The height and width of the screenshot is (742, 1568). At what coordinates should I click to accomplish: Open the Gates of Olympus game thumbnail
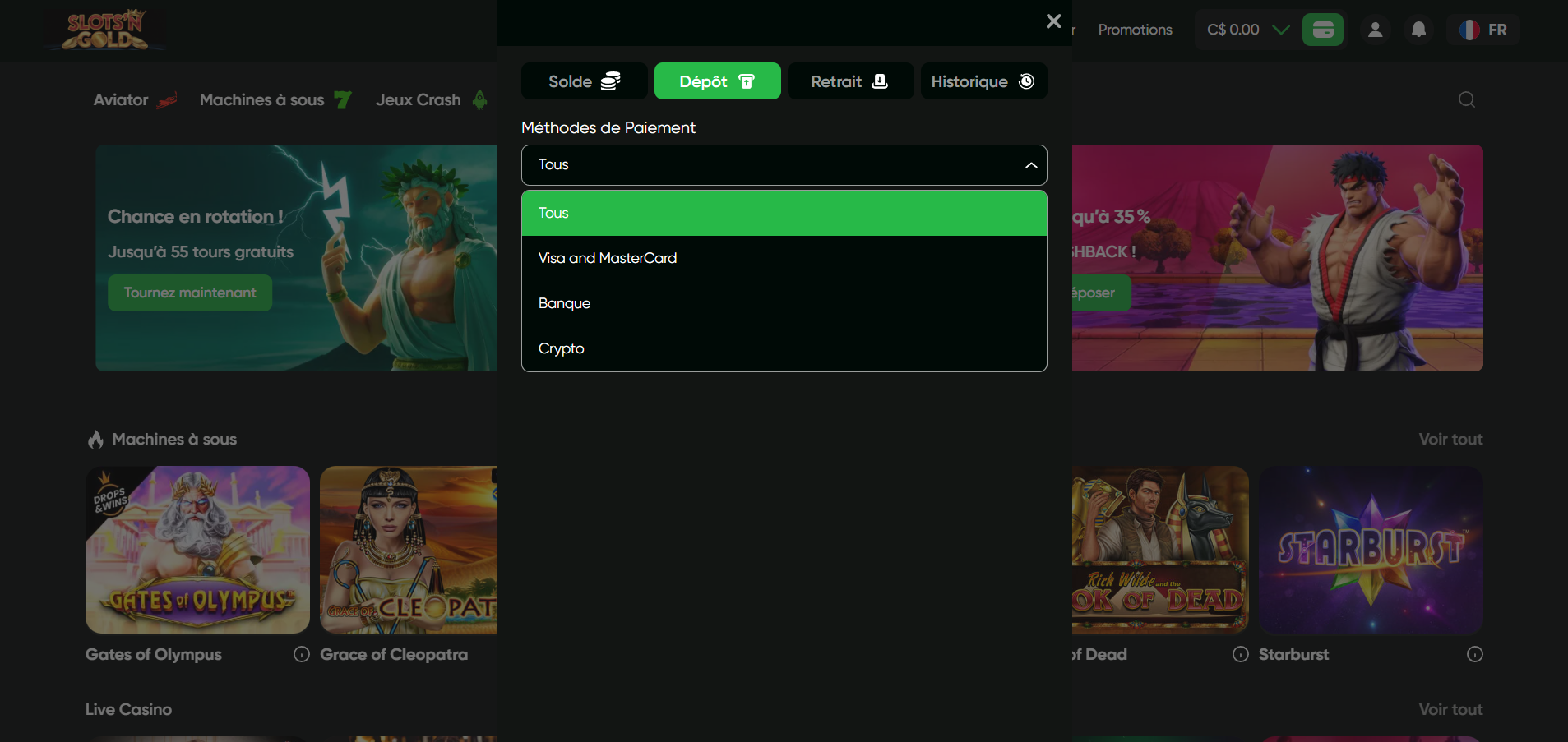click(197, 550)
